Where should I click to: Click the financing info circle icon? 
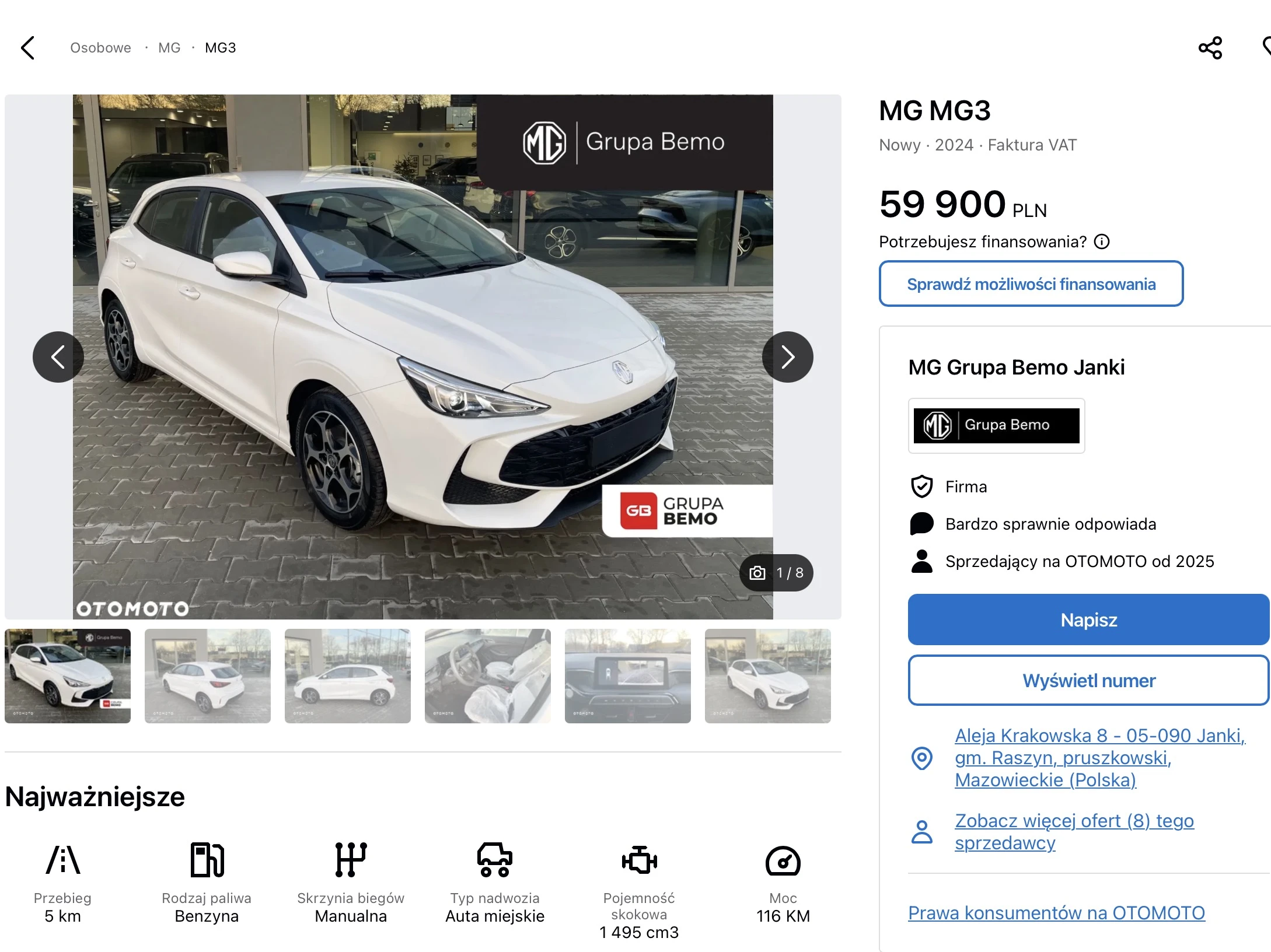1102,242
